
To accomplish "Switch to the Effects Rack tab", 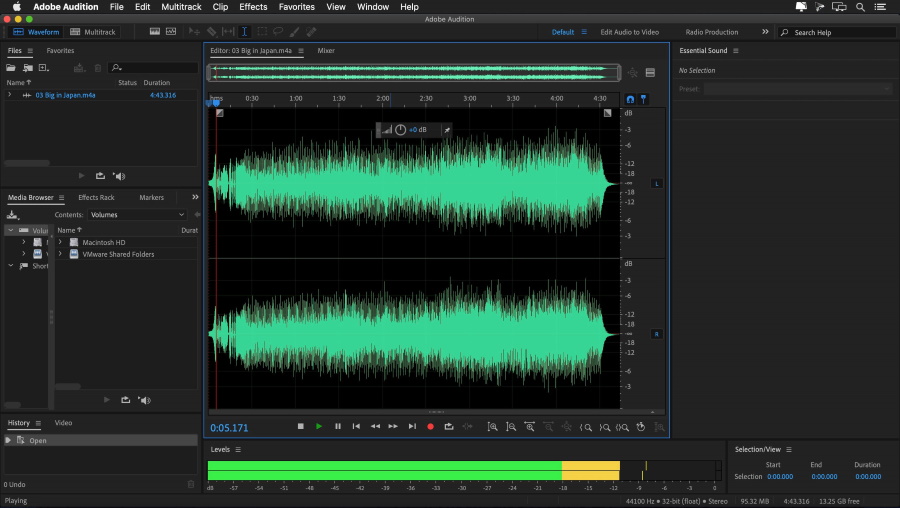I will (96, 198).
